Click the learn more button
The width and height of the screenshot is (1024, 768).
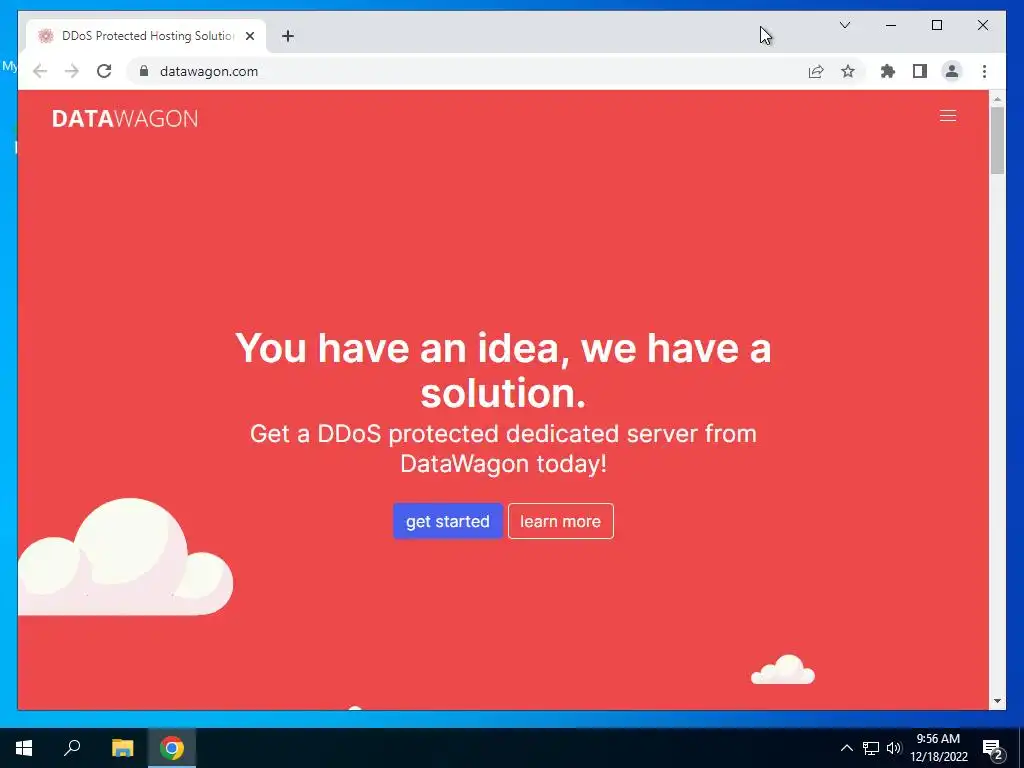click(x=560, y=521)
